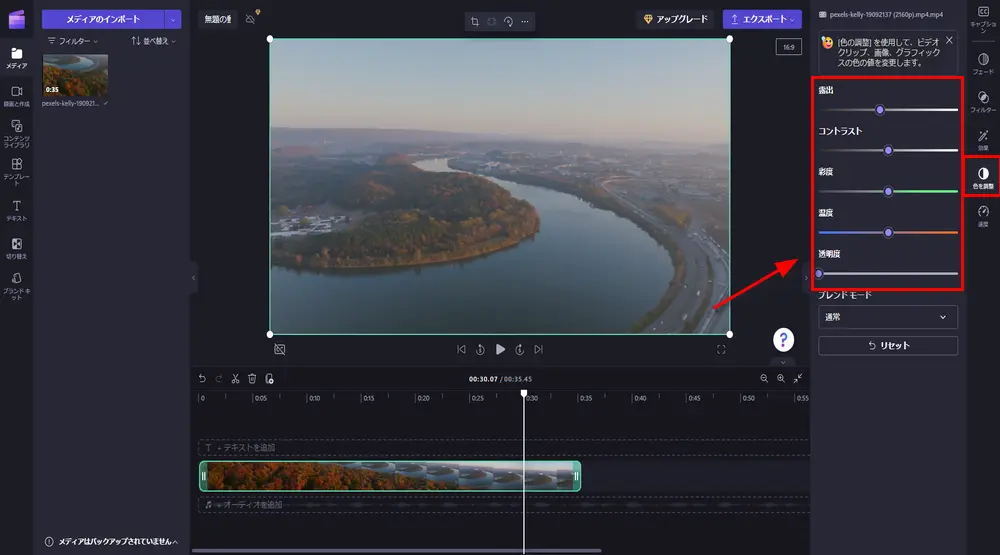The width and height of the screenshot is (1000, 555).
Task: Open the テキスト tool in left sidebar
Action: [16, 209]
